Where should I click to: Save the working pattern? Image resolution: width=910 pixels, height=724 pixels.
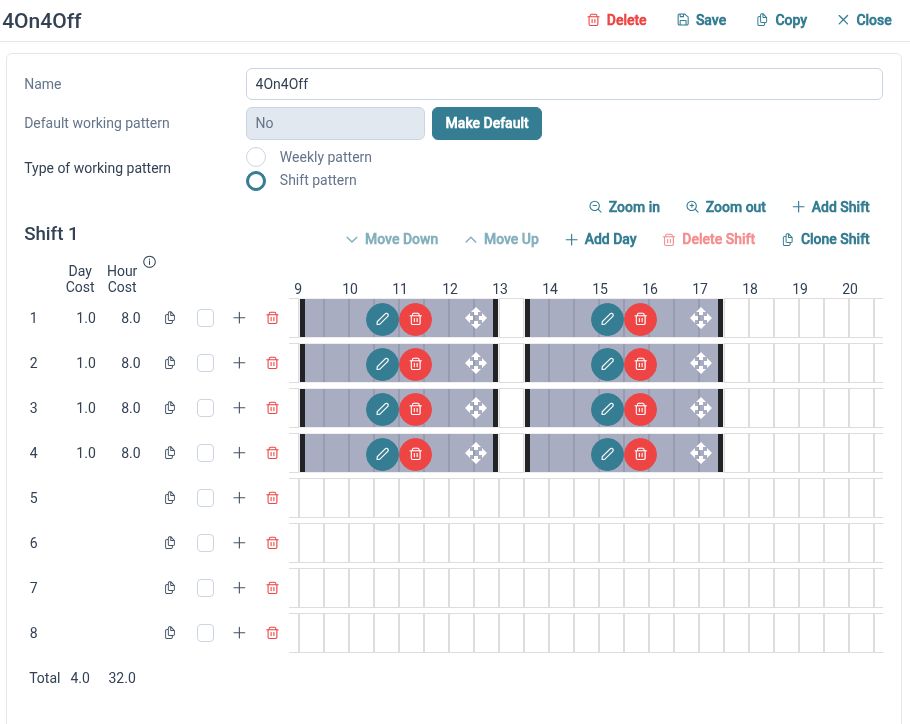pyautogui.click(x=701, y=20)
